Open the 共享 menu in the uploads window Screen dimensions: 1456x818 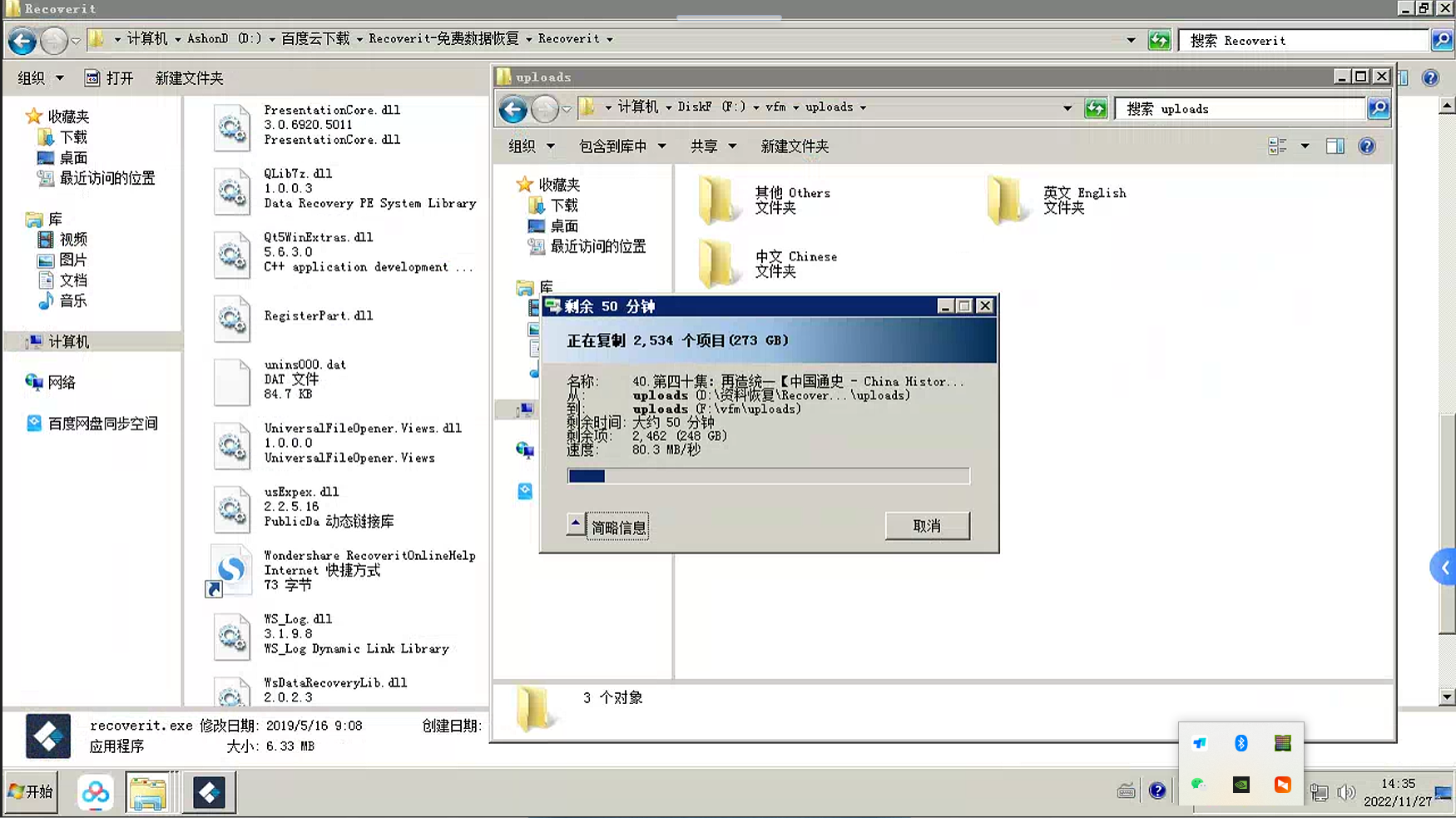[712, 146]
